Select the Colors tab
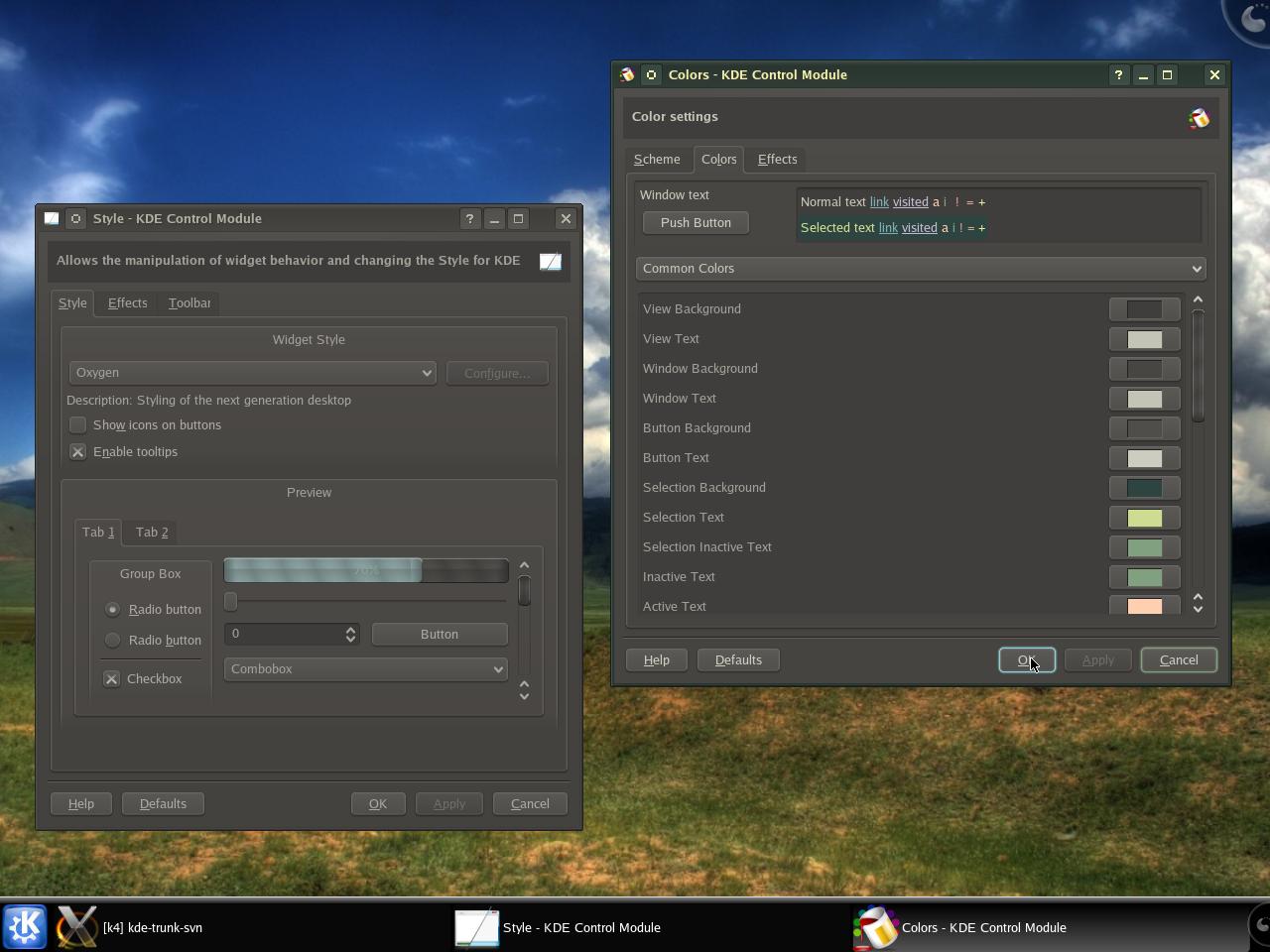 (x=718, y=159)
